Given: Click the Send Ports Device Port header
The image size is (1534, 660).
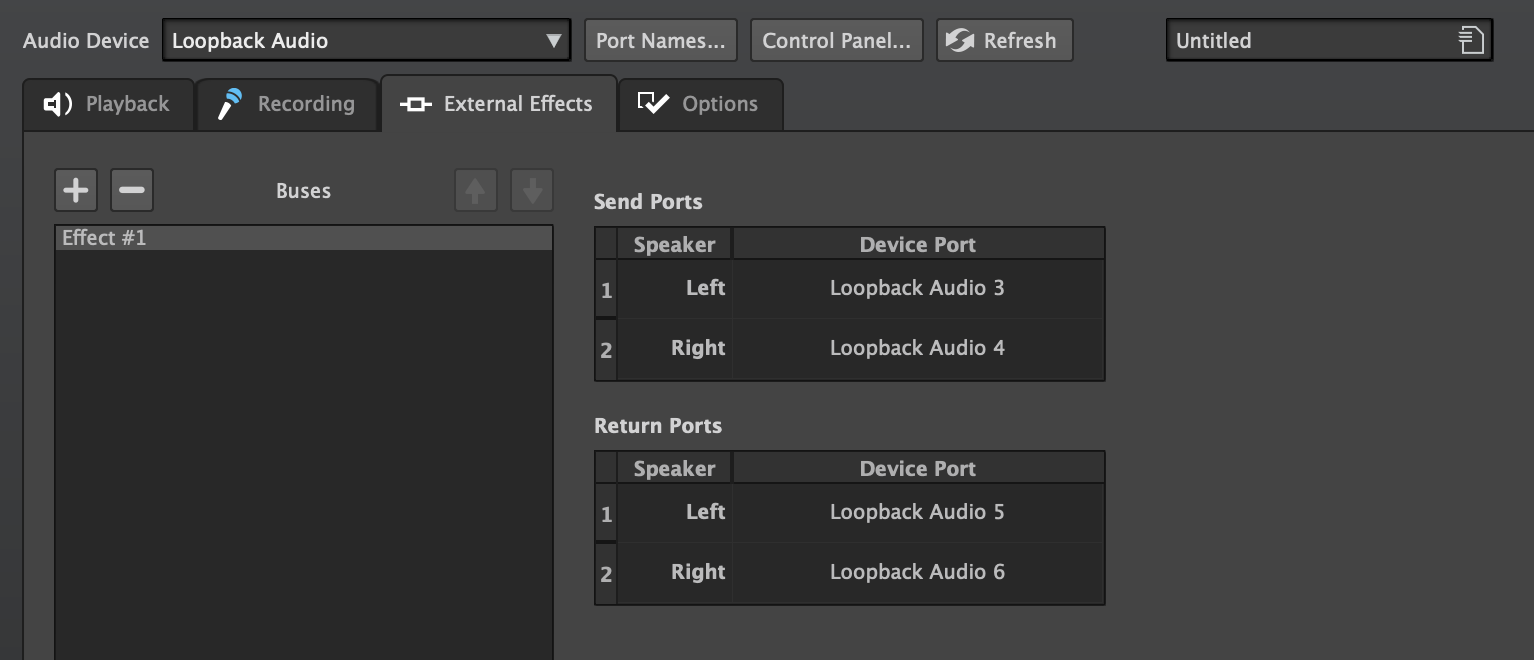Looking at the screenshot, I should click(917, 245).
